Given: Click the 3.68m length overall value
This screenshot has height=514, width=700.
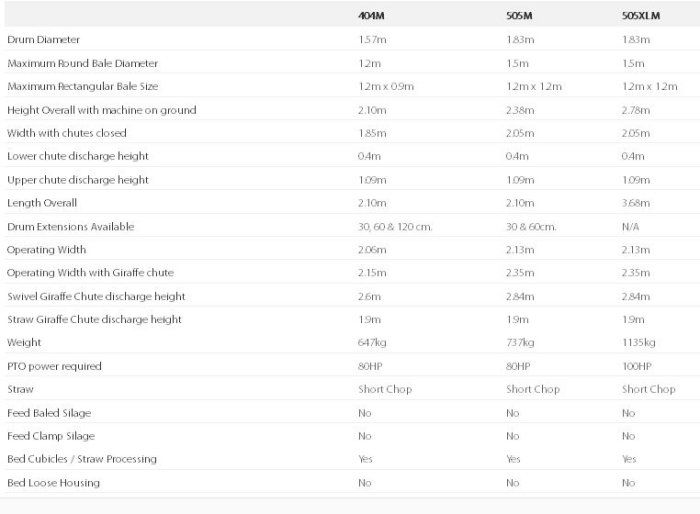Looking at the screenshot, I should pyautogui.click(x=635, y=203).
